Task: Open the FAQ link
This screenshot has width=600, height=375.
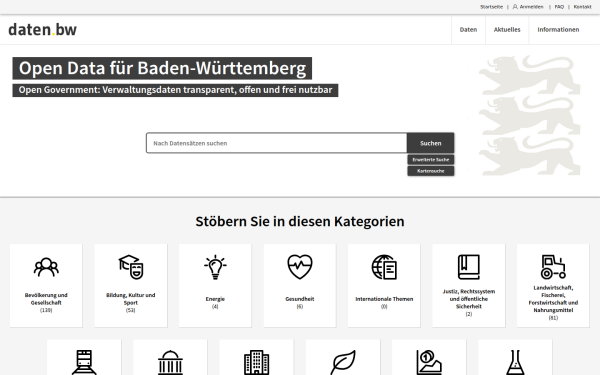Action: [x=559, y=7]
